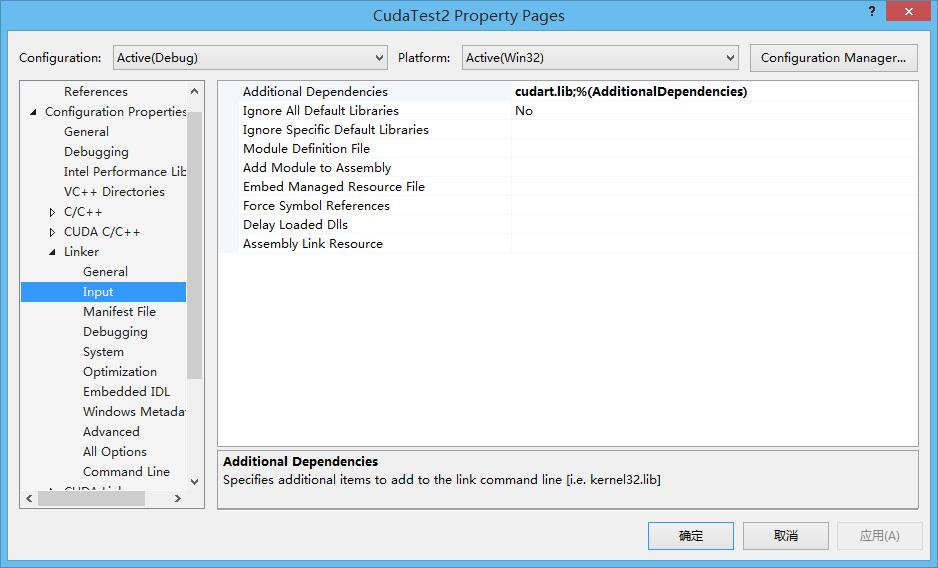Screen dimensions: 938x568
Task: Collapse the Linker tree node arrow
Action: pyautogui.click(x=53, y=252)
